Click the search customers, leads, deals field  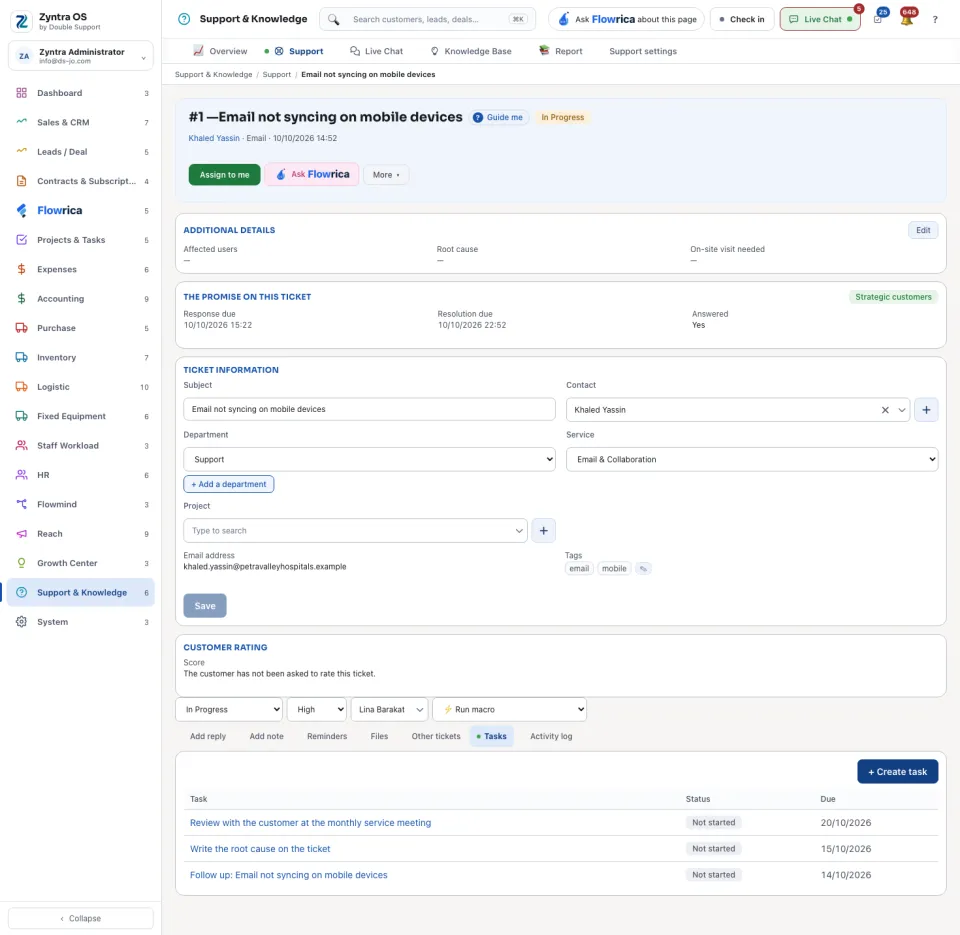[427, 20]
